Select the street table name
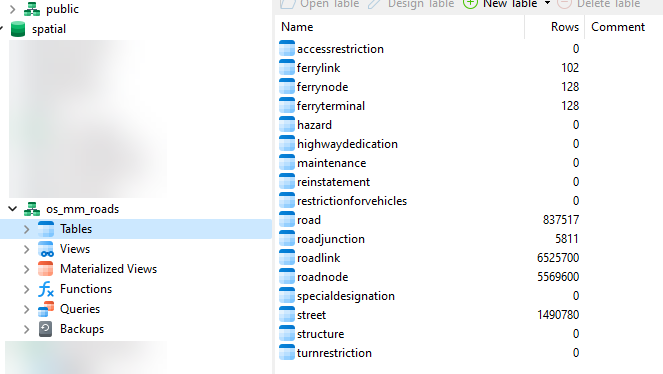This screenshot has height=374, width=663. (311, 315)
